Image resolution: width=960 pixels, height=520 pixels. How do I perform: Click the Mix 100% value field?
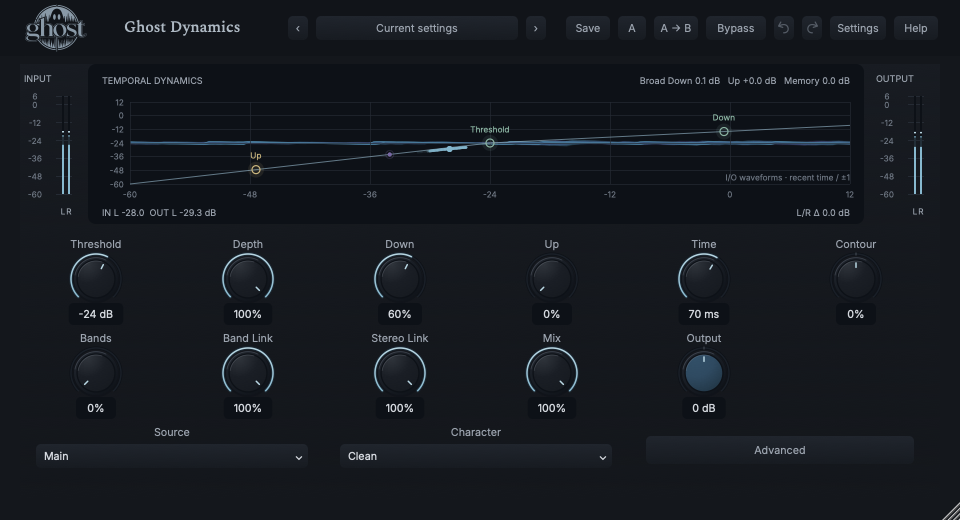551,409
